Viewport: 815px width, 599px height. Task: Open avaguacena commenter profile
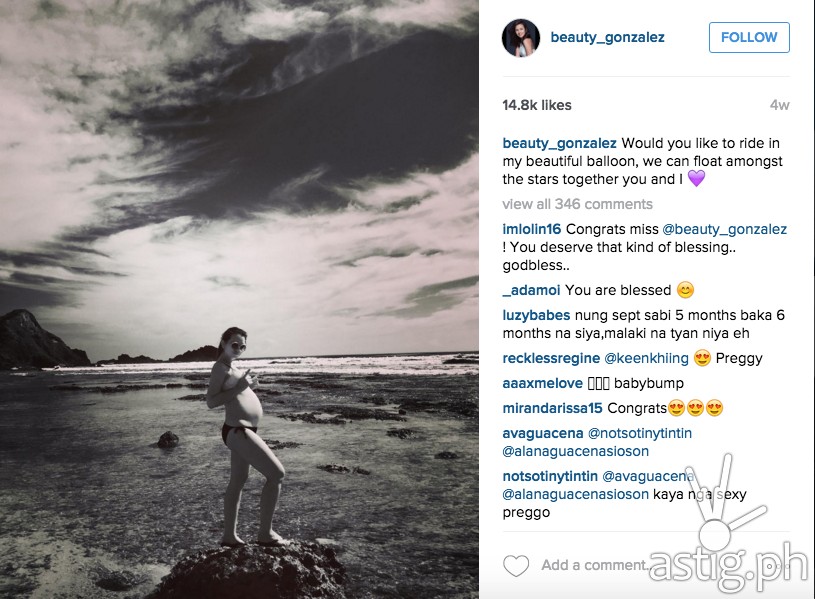tap(543, 433)
